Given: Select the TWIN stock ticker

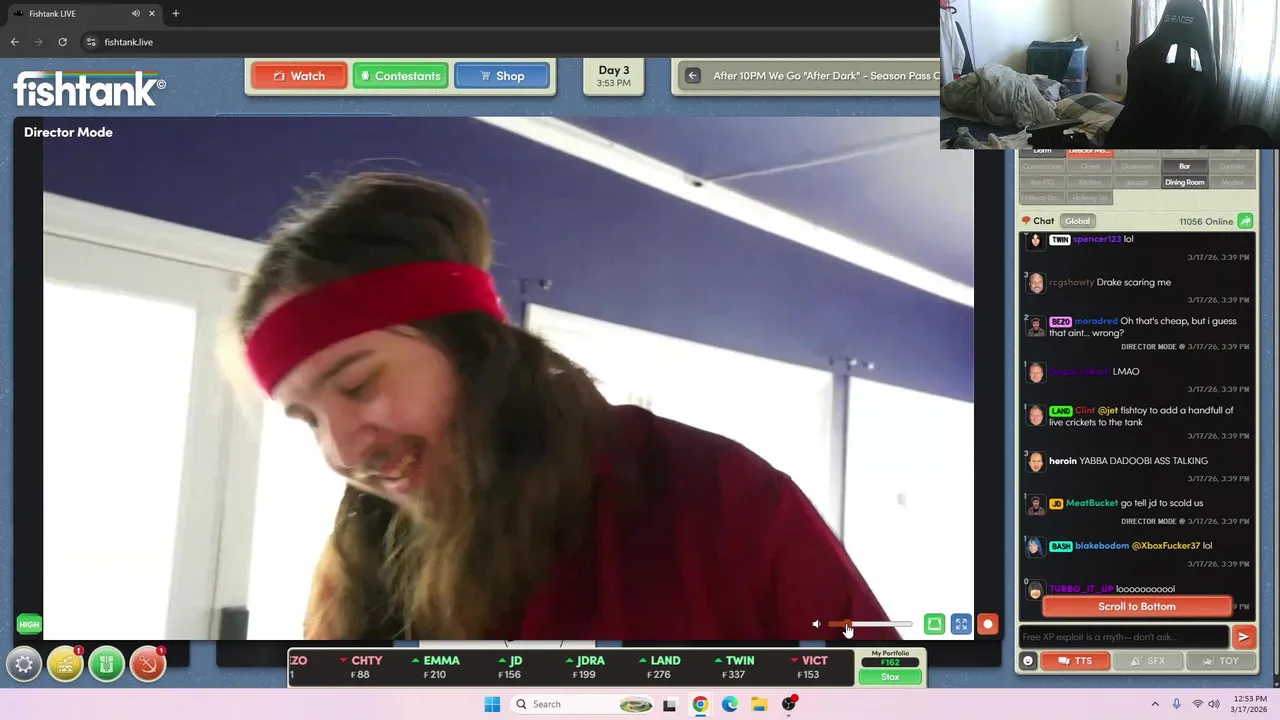Looking at the screenshot, I should pos(734,668).
